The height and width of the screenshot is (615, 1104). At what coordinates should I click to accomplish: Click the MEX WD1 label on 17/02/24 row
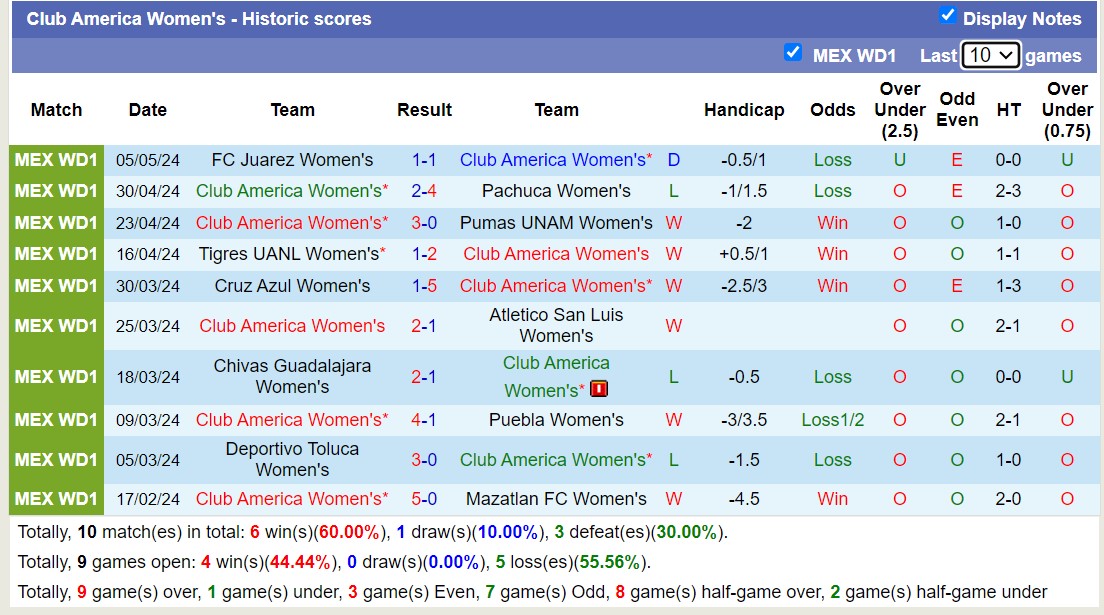57,499
